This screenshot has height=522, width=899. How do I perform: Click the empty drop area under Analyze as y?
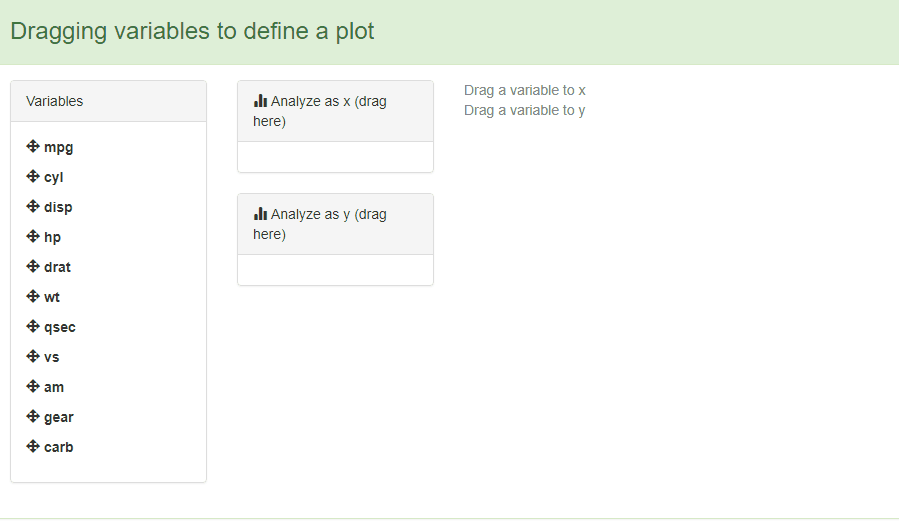click(335, 270)
